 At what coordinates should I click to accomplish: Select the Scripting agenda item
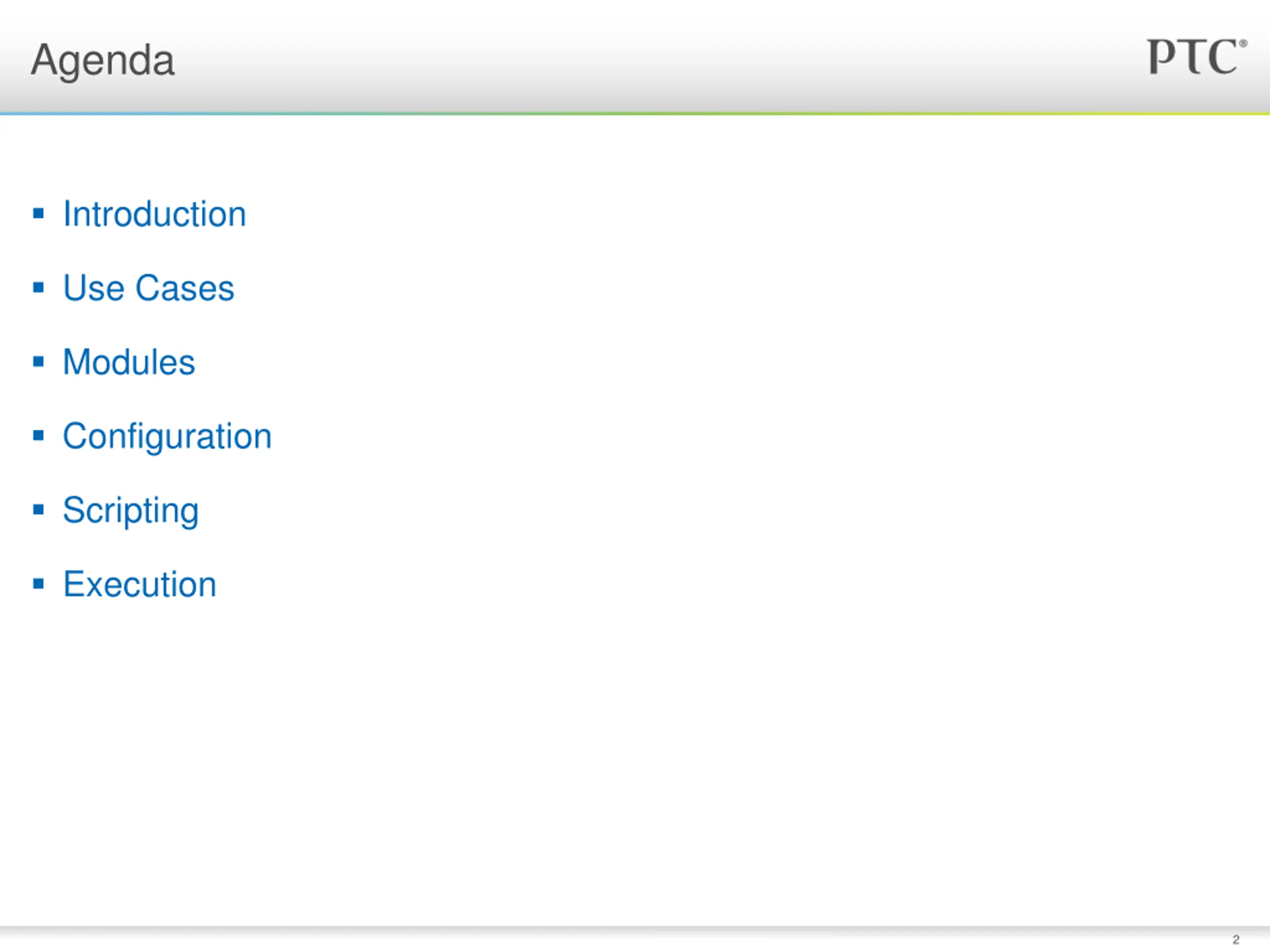[x=131, y=511]
